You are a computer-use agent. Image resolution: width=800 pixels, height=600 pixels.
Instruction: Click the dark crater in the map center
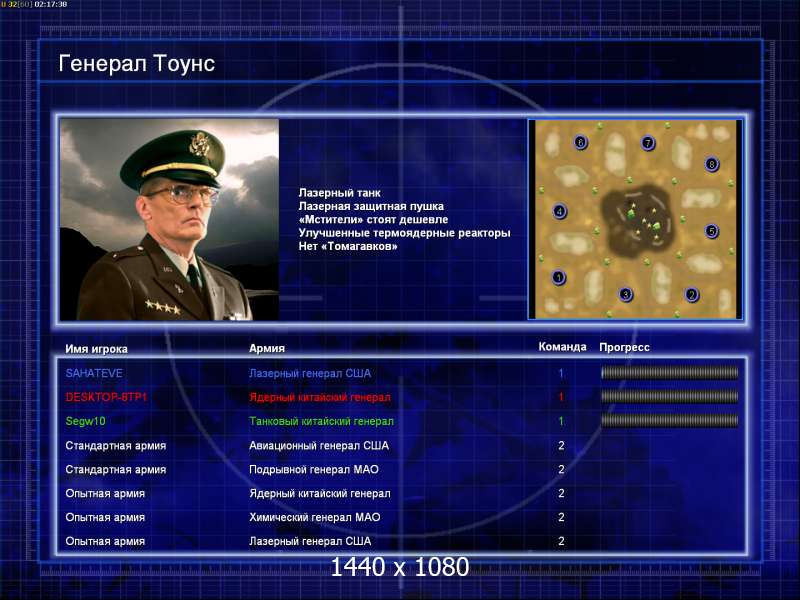point(636,221)
